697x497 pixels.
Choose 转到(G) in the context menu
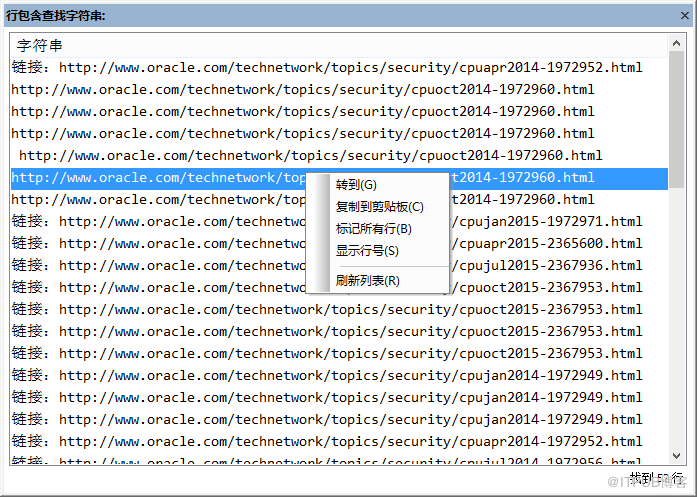pyautogui.click(x=378, y=185)
